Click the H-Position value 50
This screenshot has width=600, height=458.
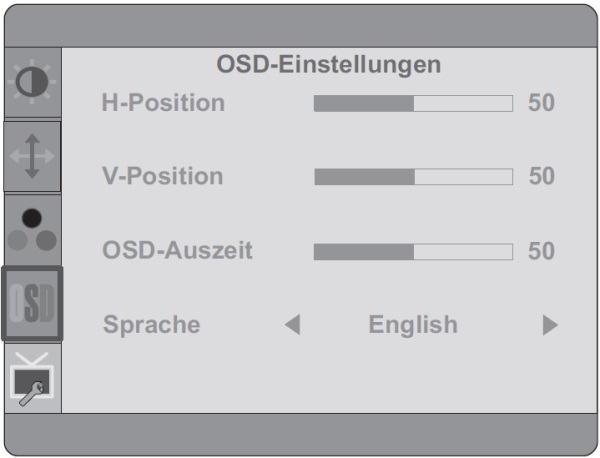tap(541, 103)
